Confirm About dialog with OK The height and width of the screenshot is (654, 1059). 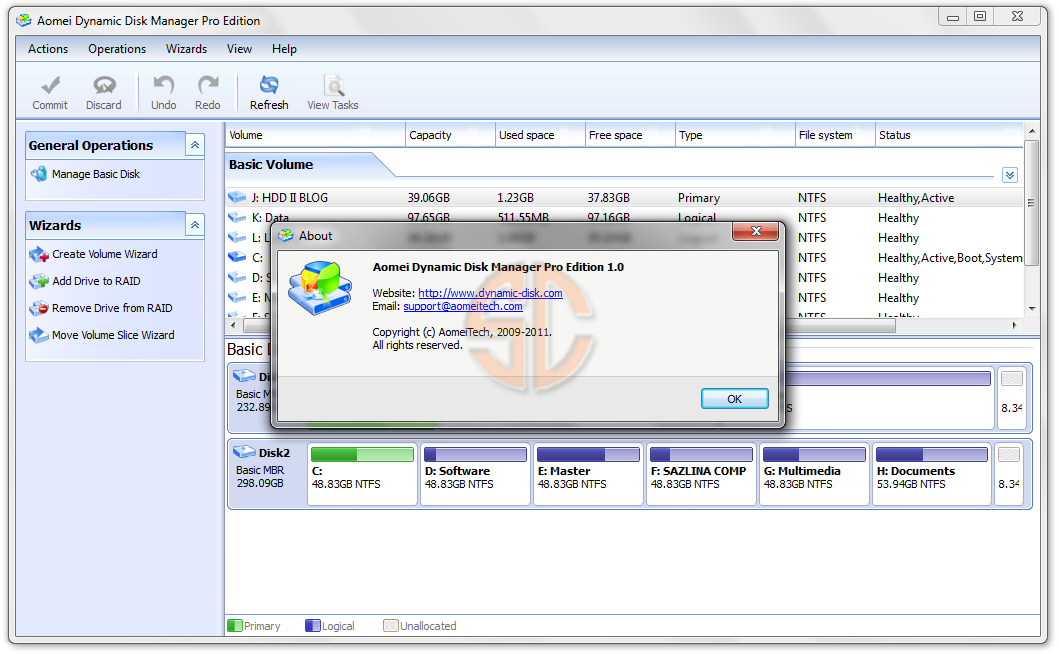(x=734, y=399)
